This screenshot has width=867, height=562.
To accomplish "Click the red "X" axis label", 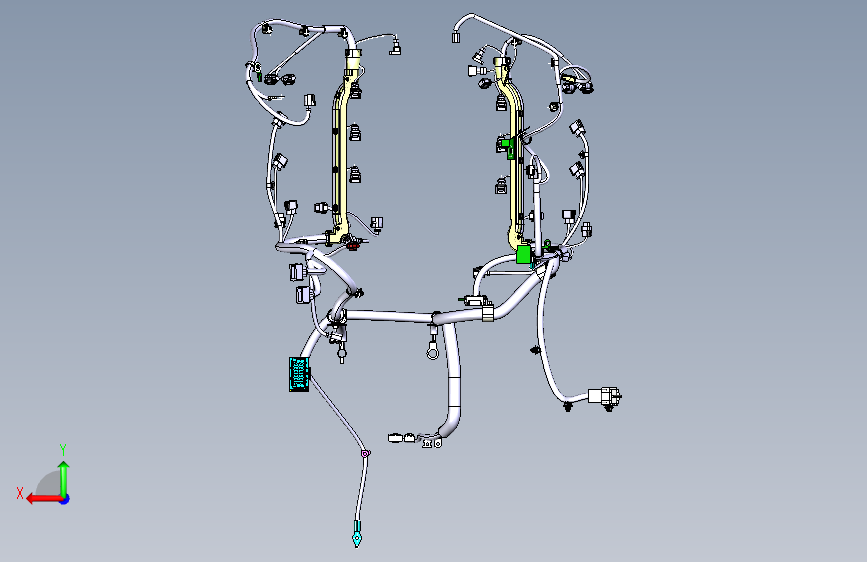I will pyautogui.click(x=20, y=493).
